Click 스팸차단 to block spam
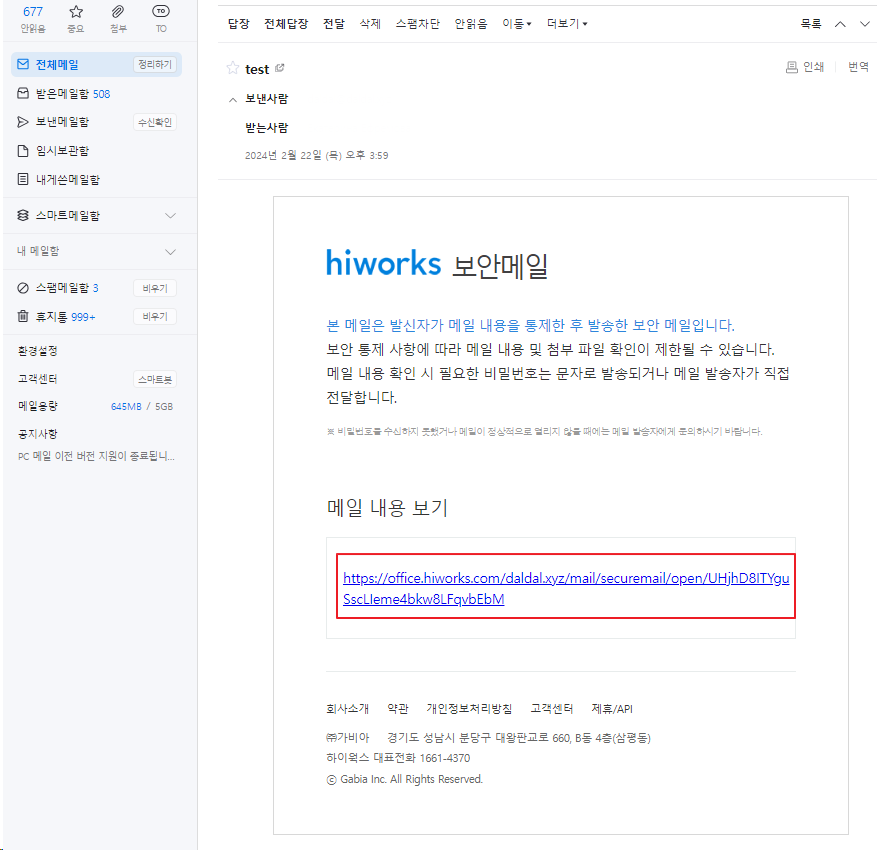Image resolution: width=880 pixels, height=850 pixels. 418,24
